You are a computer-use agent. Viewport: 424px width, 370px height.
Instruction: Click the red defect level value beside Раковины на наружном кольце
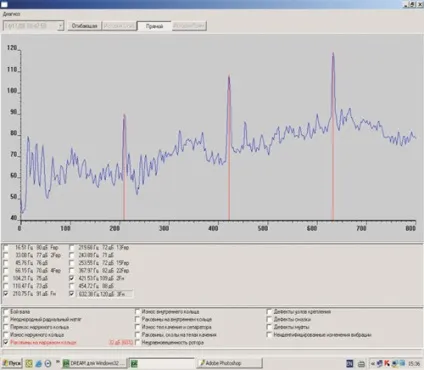(121, 342)
